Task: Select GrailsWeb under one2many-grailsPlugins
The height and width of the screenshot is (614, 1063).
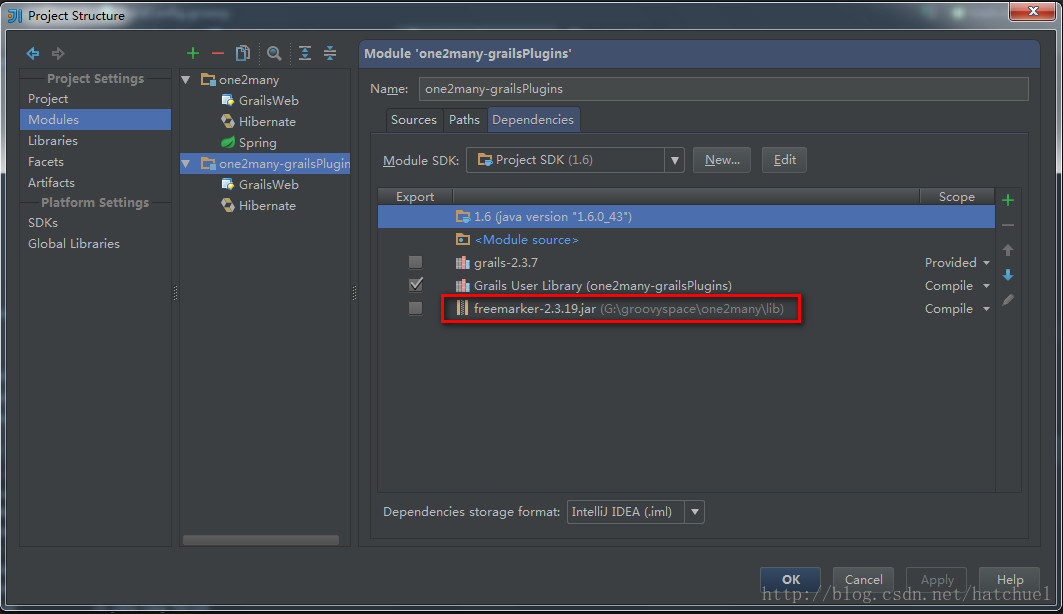Action: pos(268,185)
